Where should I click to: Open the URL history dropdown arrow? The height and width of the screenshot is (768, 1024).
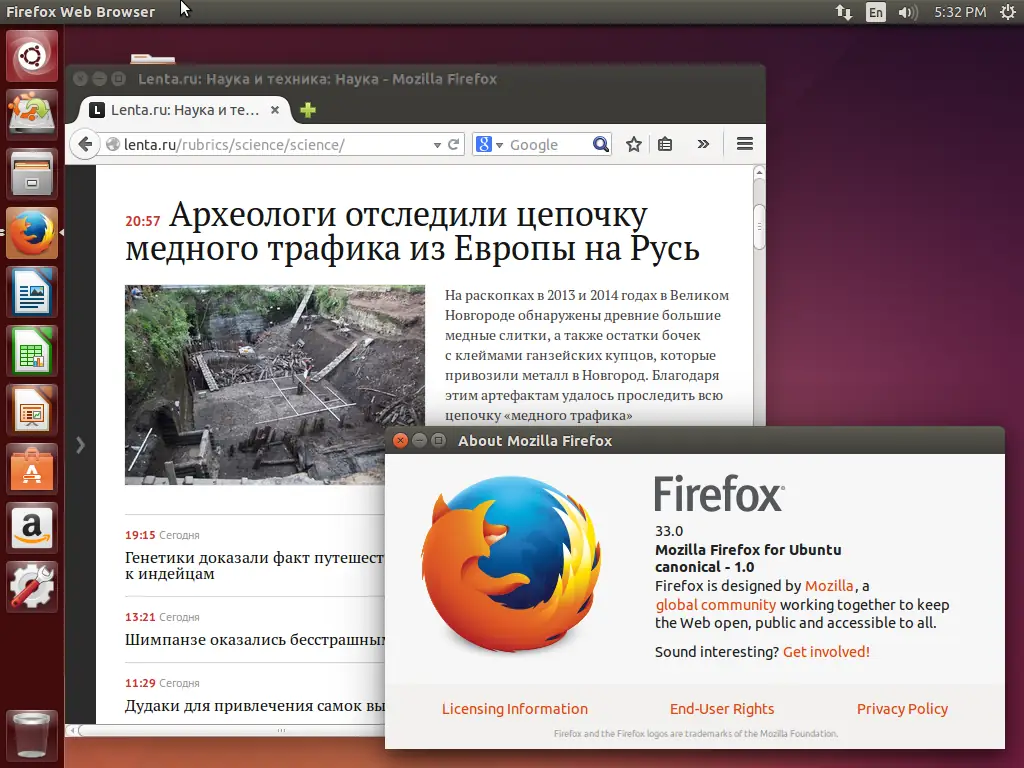(x=437, y=145)
